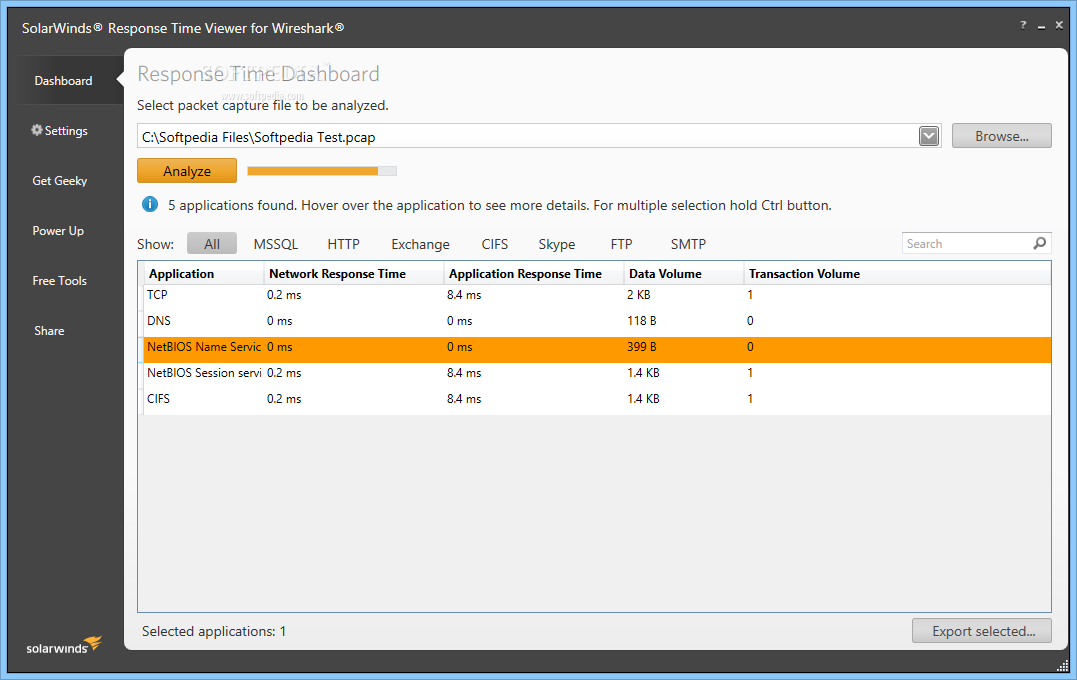Open the Power Up section
Viewport: 1077px width, 680px height.
tap(58, 231)
